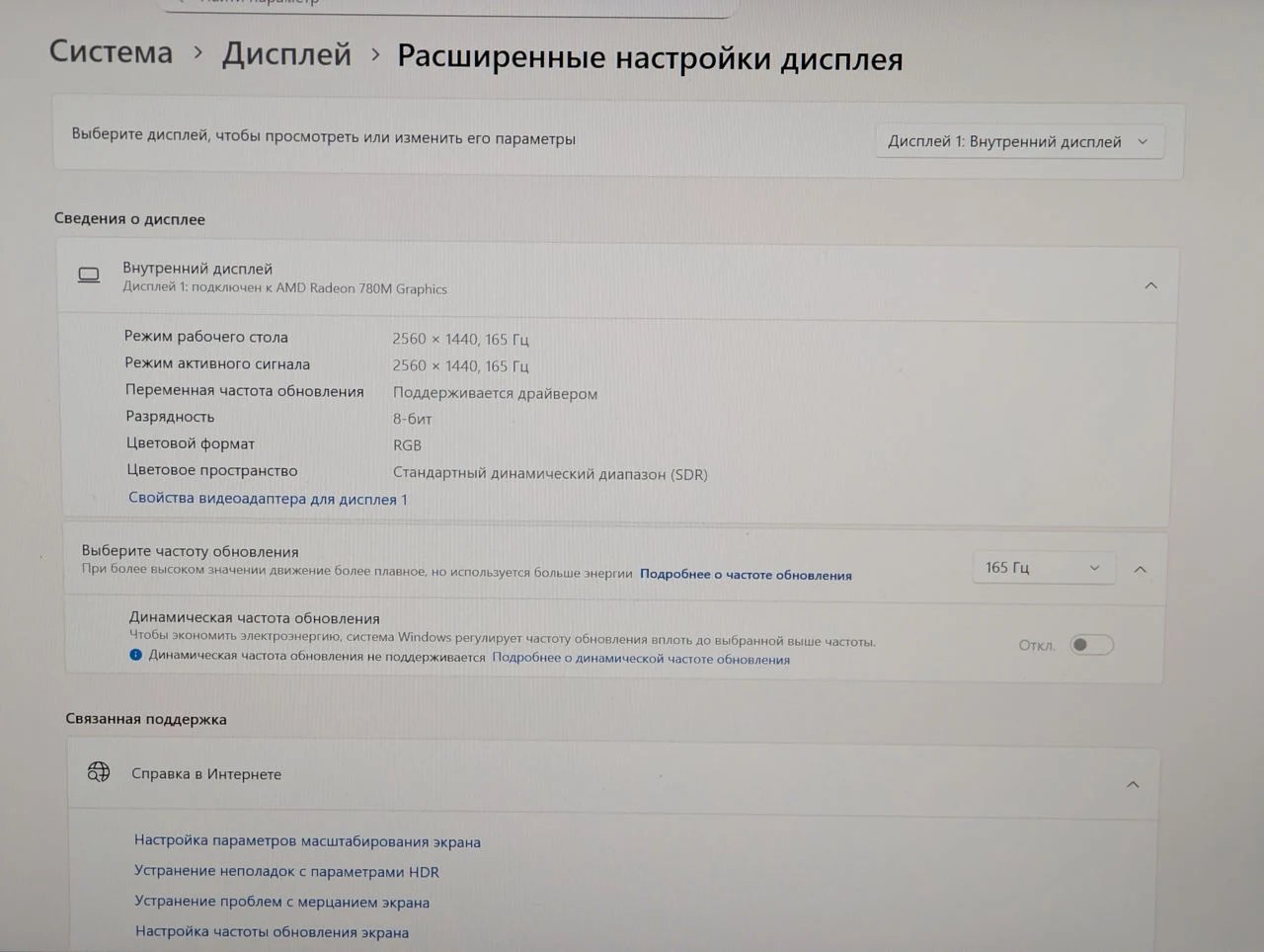This screenshot has height=952, width=1264.
Task: Click Стандартный динамический диапазон (SDR) value
Action: (550, 474)
